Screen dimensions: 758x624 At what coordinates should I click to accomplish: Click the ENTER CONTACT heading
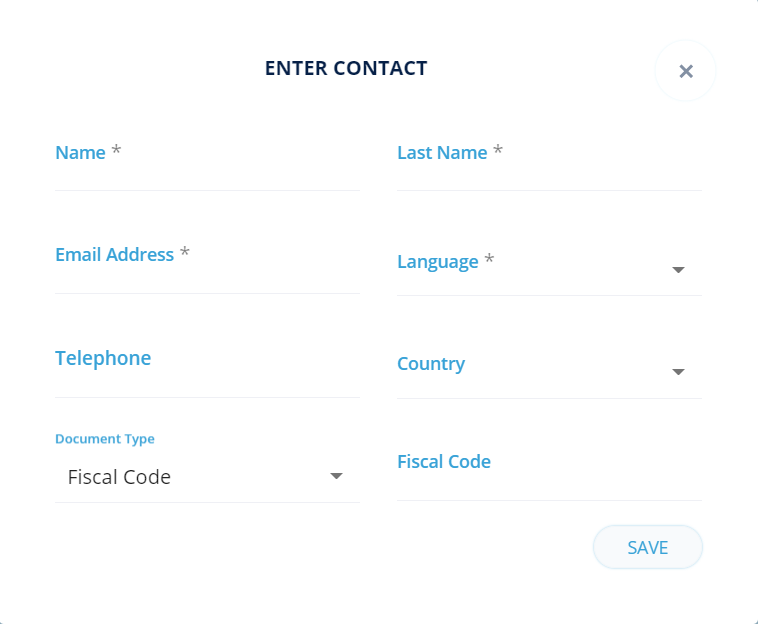[x=346, y=69]
